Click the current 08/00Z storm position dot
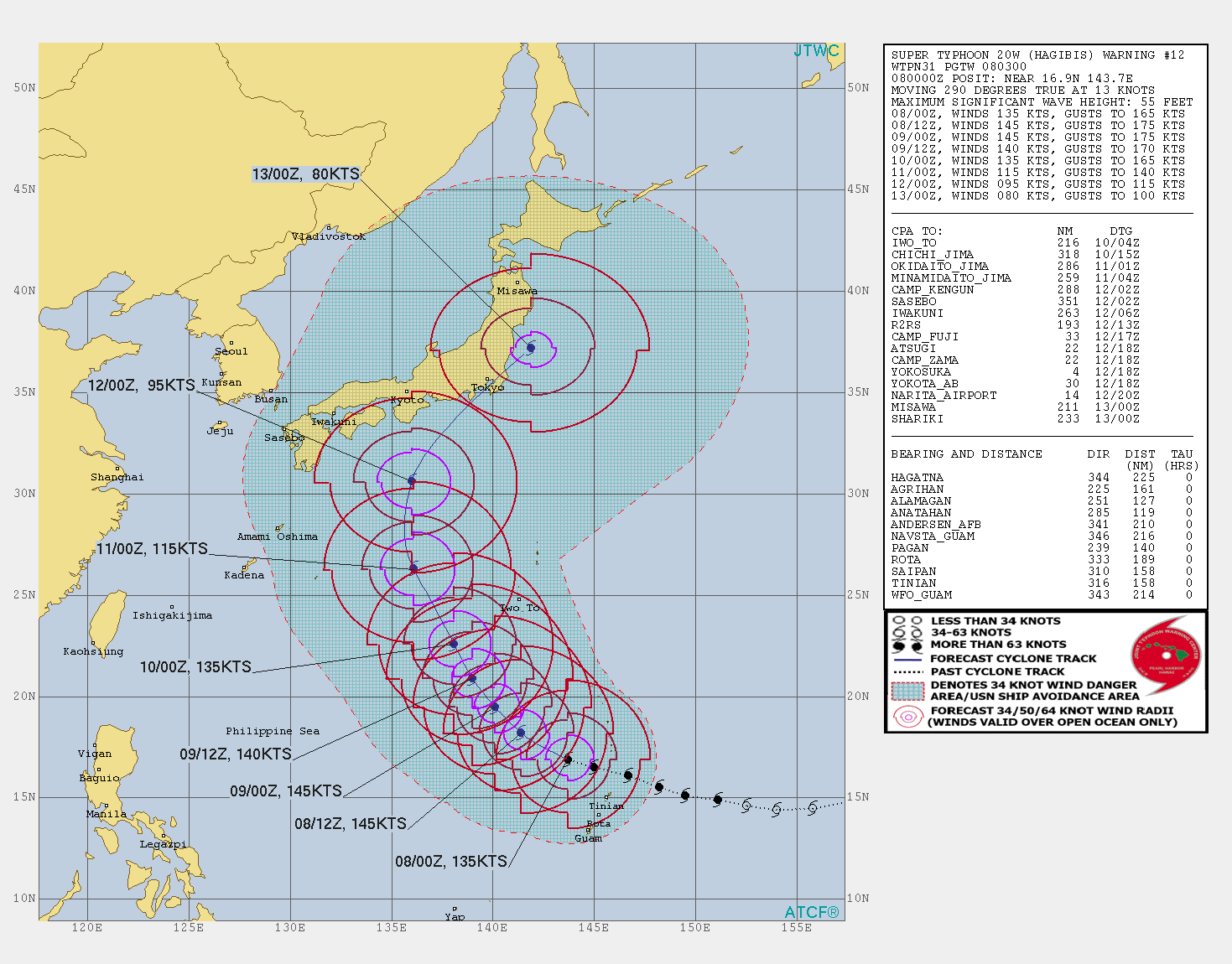Image resolution: width=1232 pixels, height=964 pixels. 568,760
